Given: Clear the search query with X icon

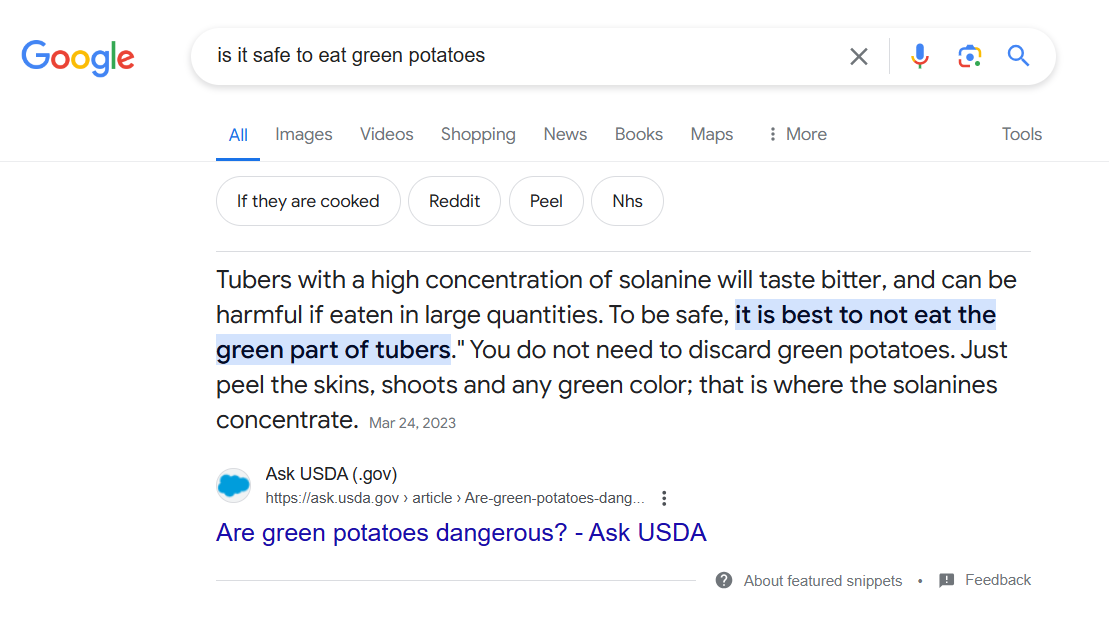Looking at the screenshot, I should [859, 57].
